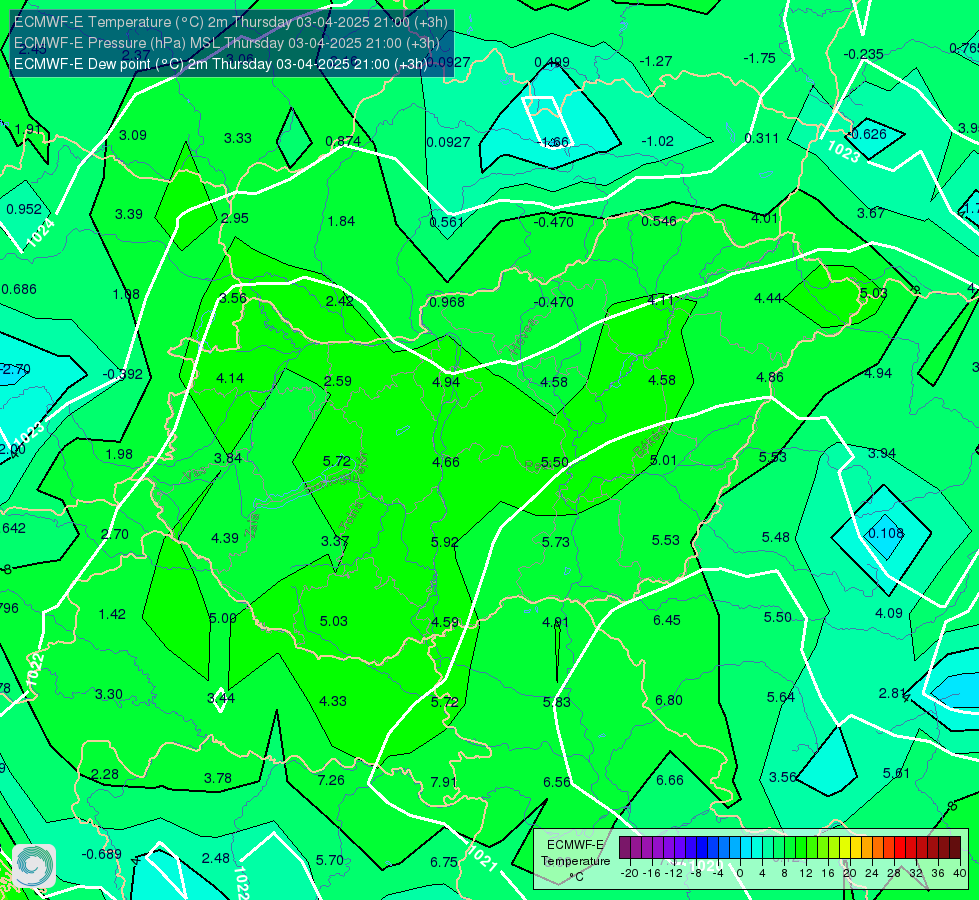Select the ECMWF-E Pressure MSL layer title
The height and width of the screenshot is (900, 979).
(226, 43)
